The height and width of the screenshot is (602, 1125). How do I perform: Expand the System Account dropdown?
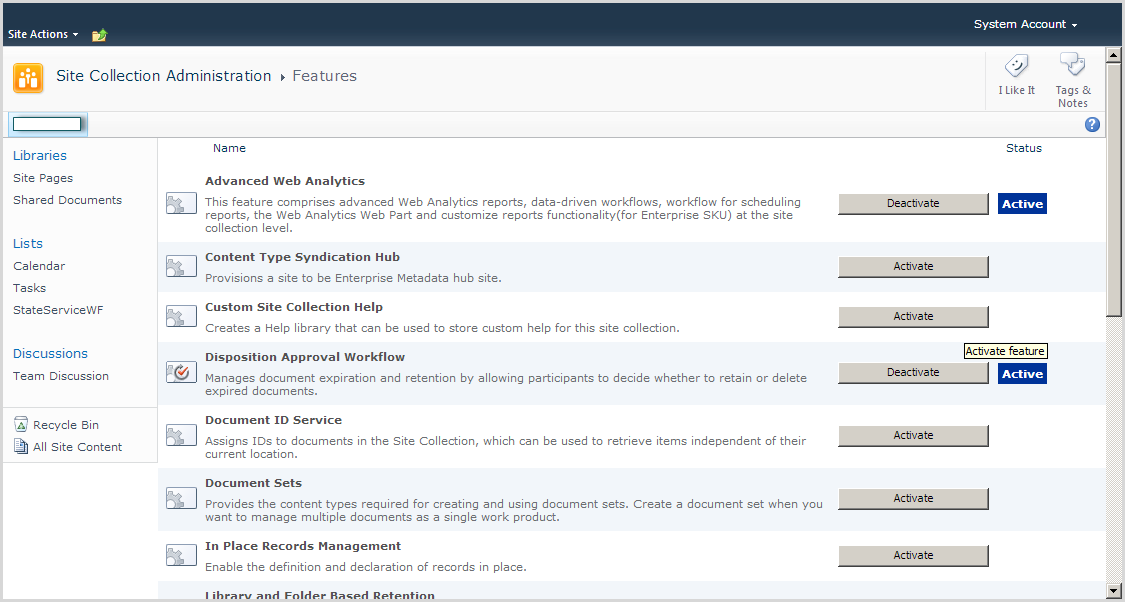(1025, 24)
